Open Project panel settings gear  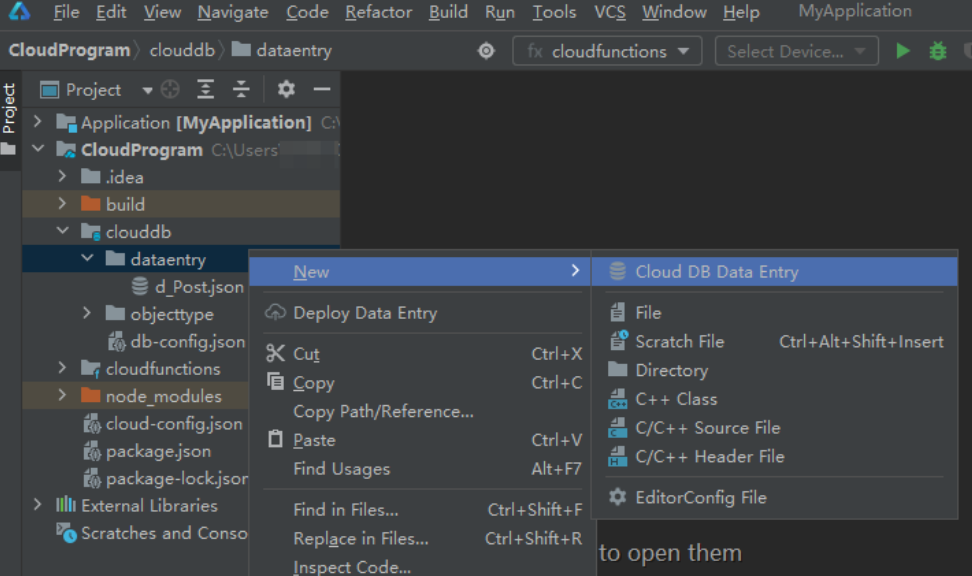(x=286, y=89)
